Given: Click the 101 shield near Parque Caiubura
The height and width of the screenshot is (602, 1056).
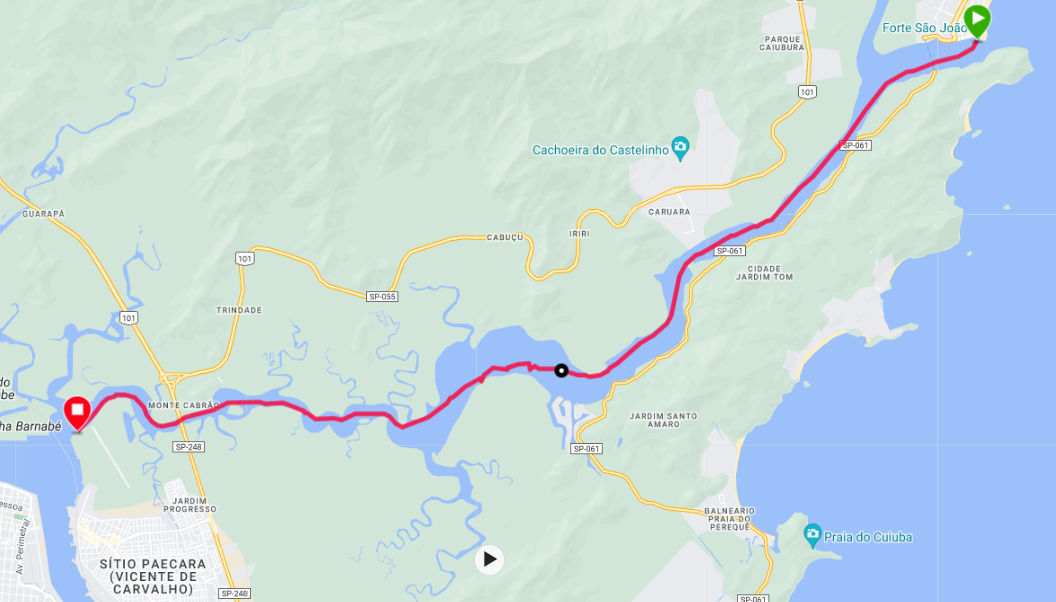Looking at the screenshot, I should pos(807,92).
